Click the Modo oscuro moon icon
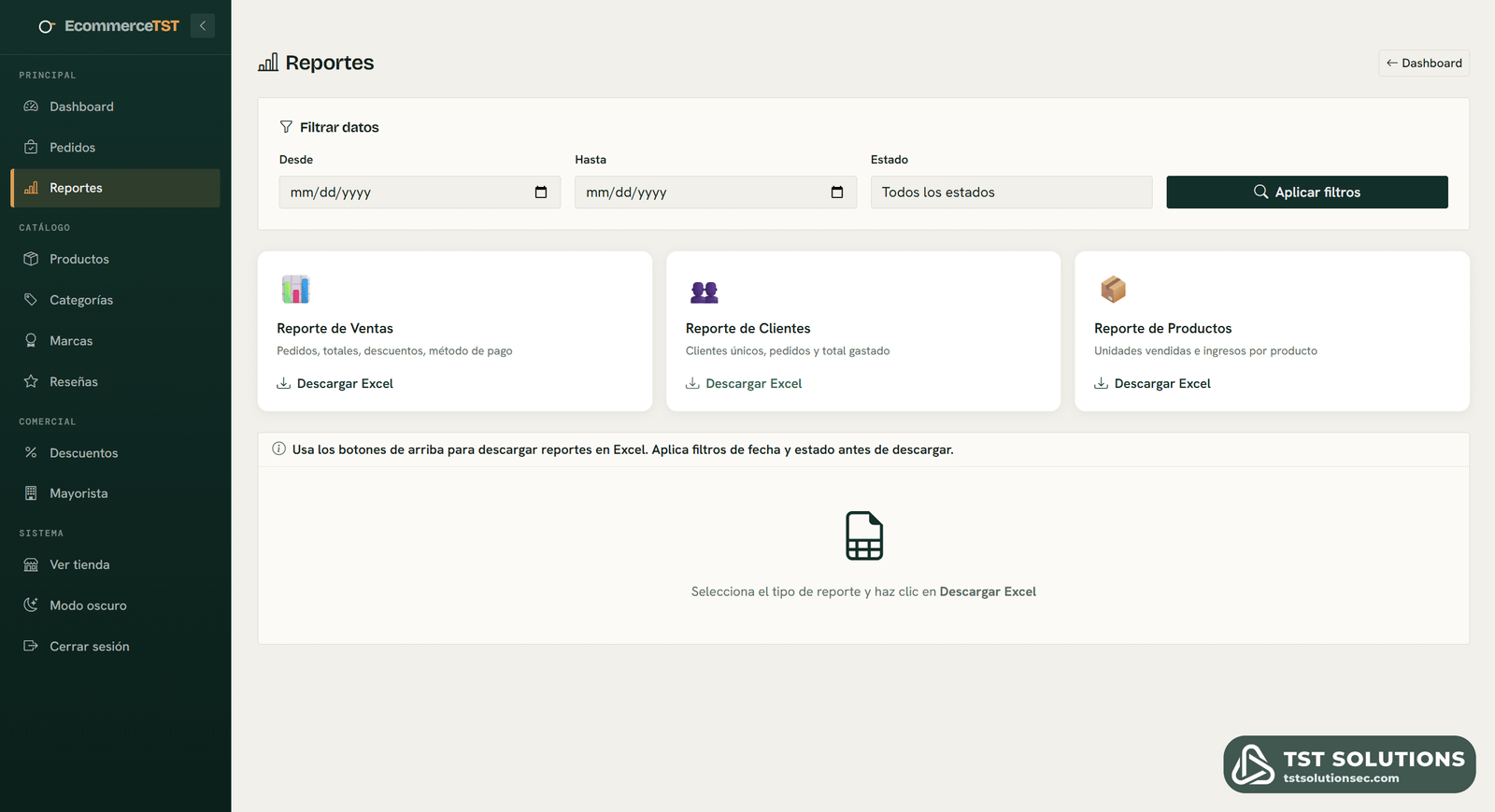The height and width of the screenshot is (812, 1495). point(31,605)
